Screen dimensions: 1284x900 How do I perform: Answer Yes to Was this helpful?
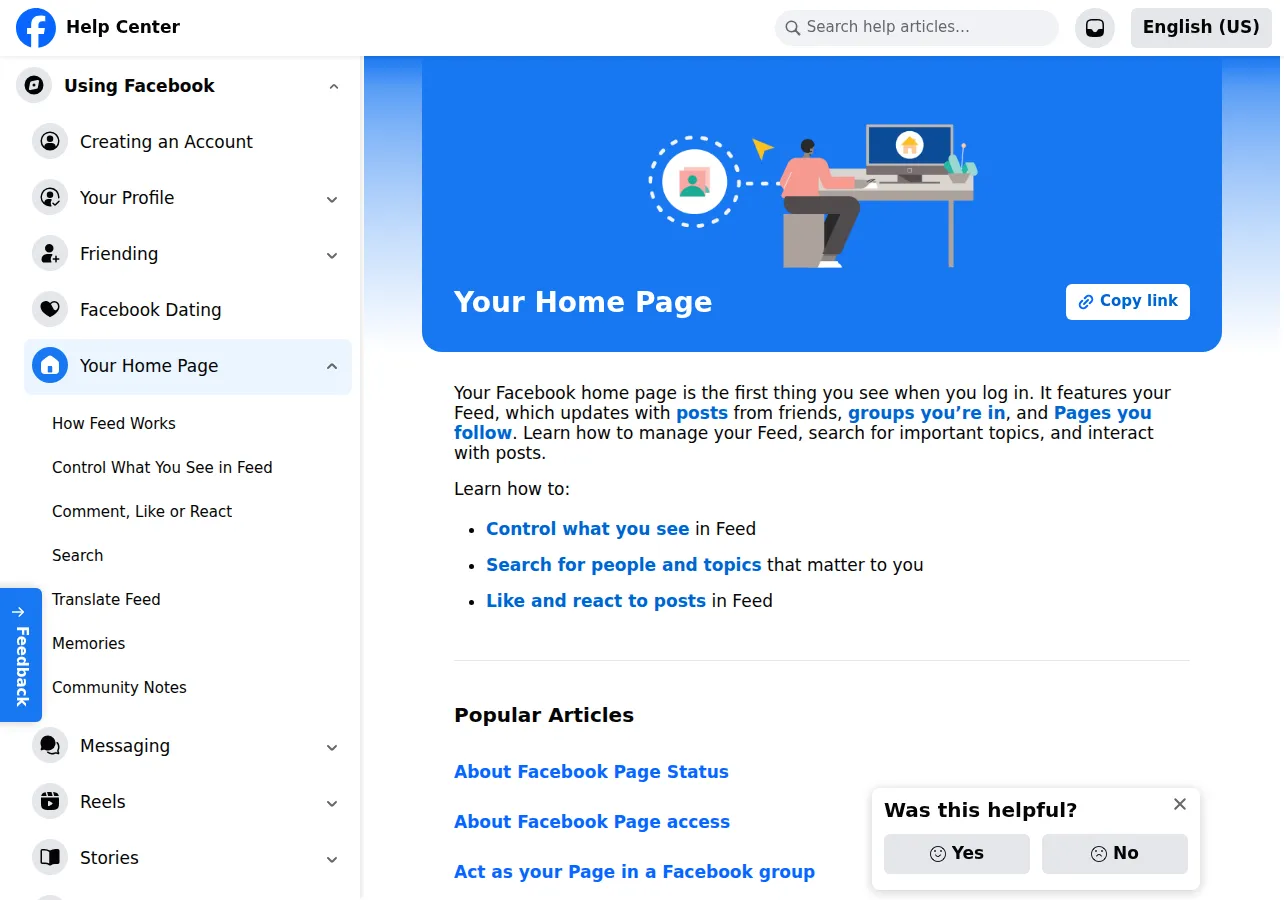coord(957,854)
